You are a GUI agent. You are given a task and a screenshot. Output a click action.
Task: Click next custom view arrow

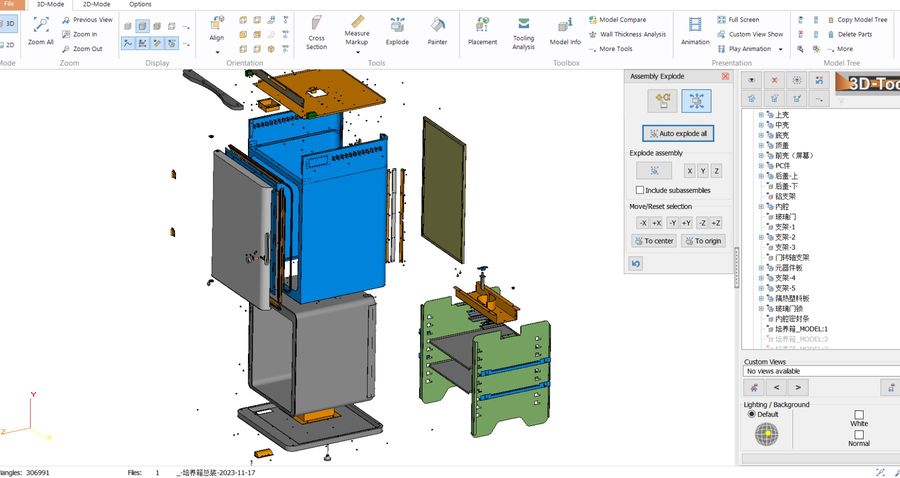(x=798, y=387)
